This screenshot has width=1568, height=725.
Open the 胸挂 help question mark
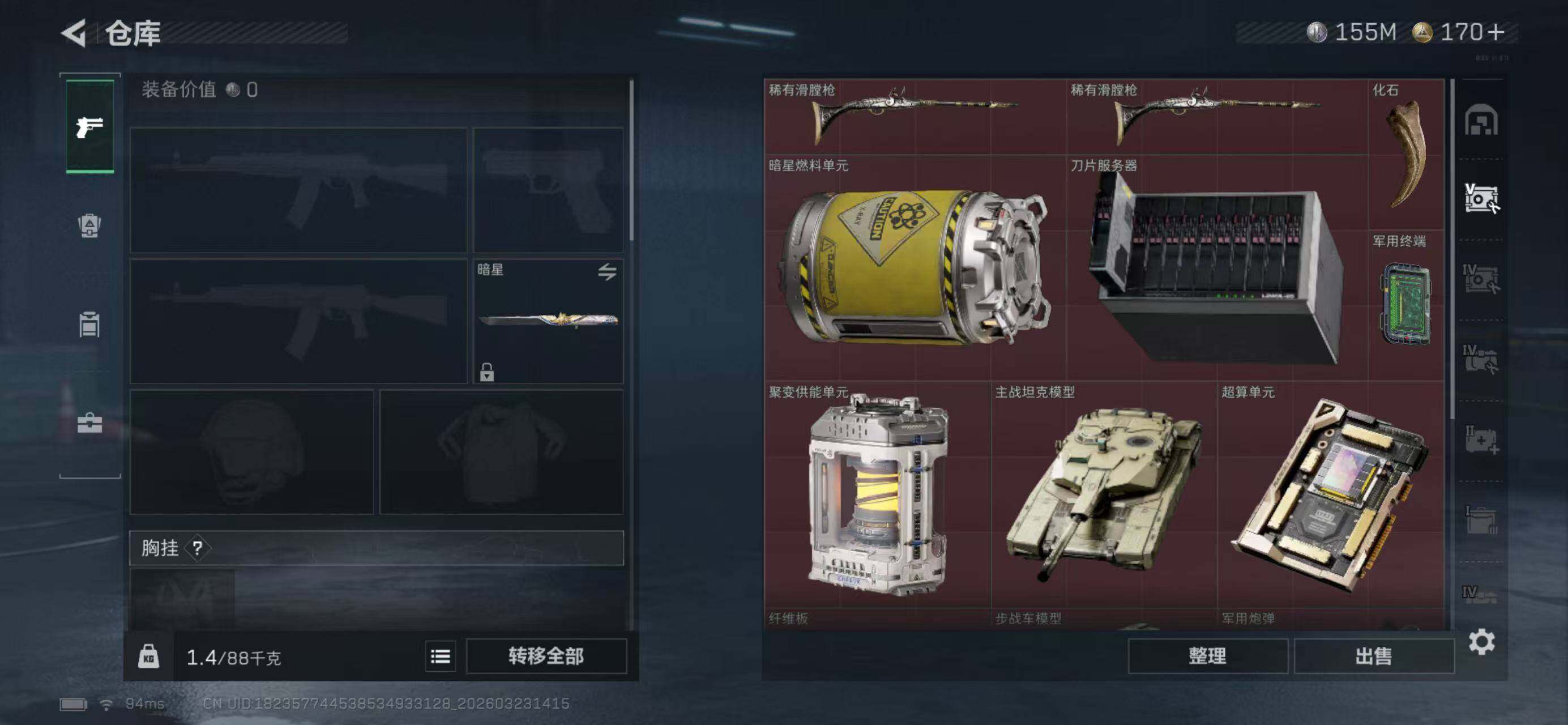[197, 548]
